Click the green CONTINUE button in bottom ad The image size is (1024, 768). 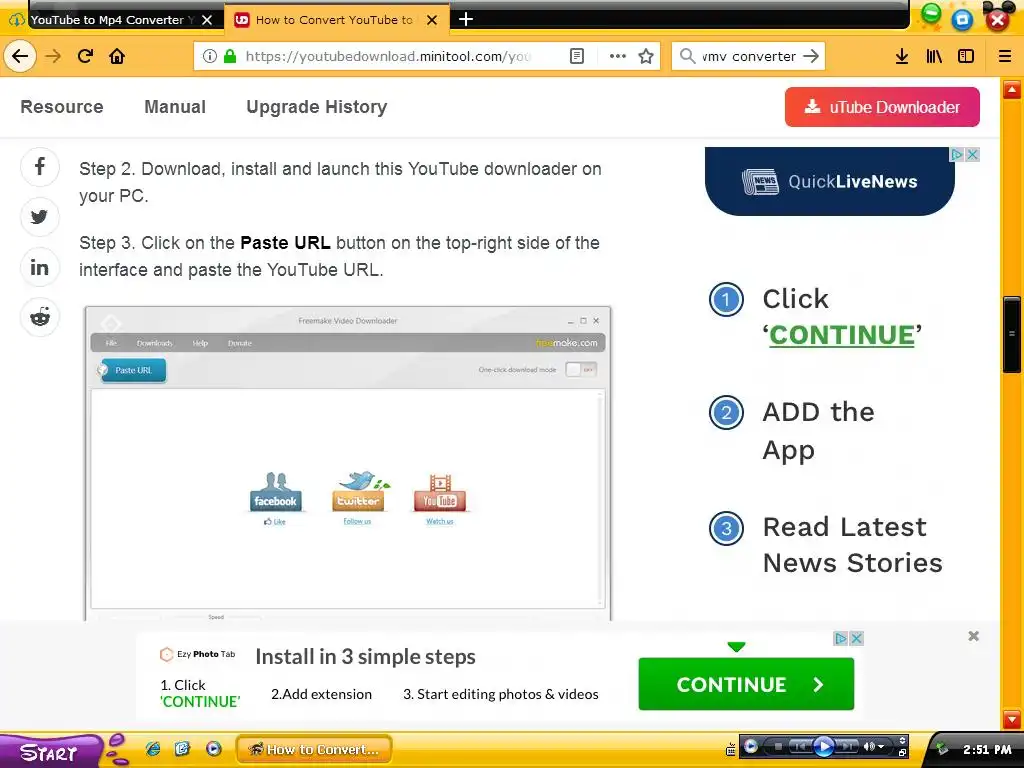(x=746, y=684)
